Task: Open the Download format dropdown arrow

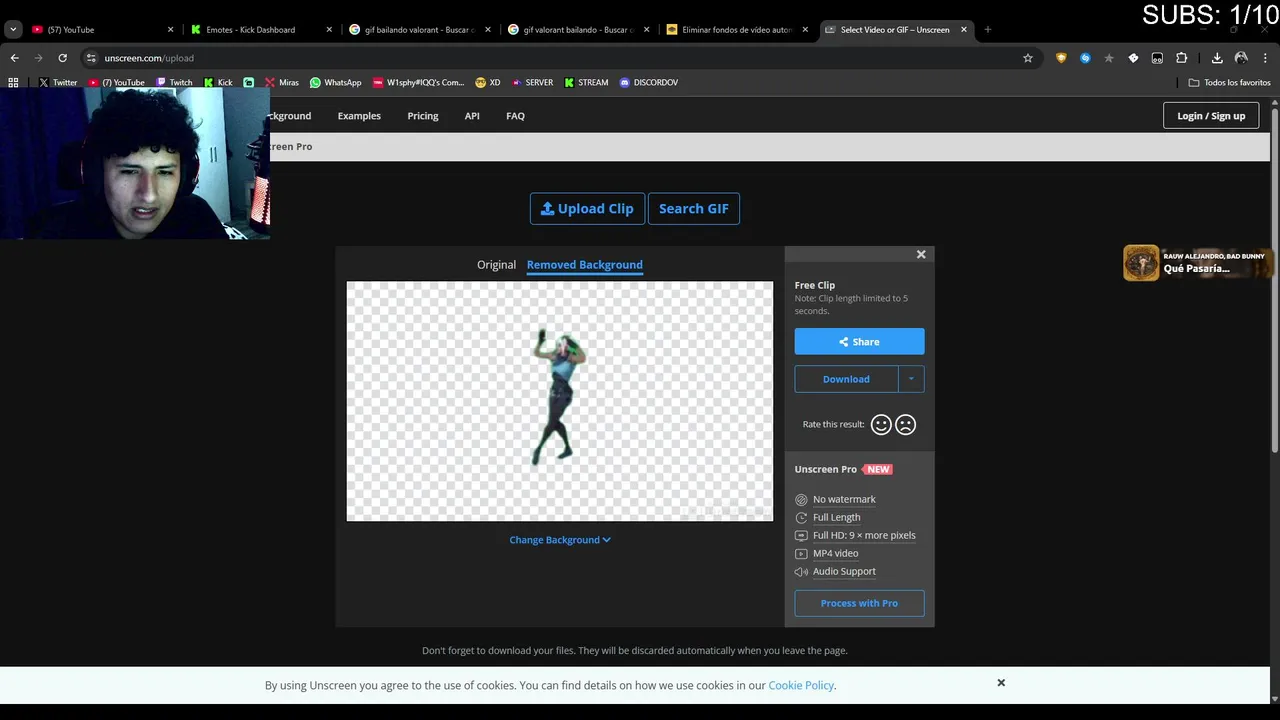Action: pyautogui.click(x=911, y=379)
